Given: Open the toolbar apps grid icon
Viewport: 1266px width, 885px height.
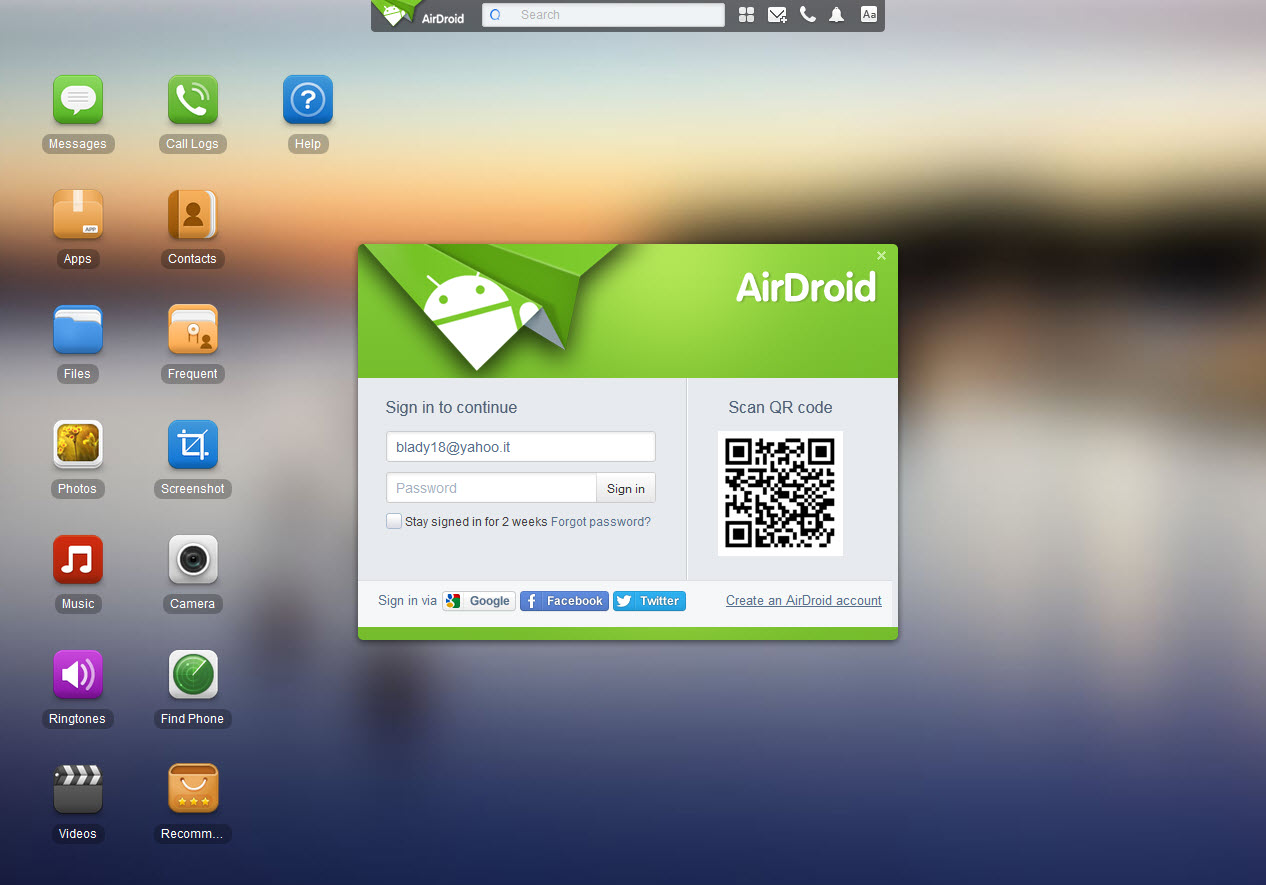Looking at the screenshot, I should point(746,15).
